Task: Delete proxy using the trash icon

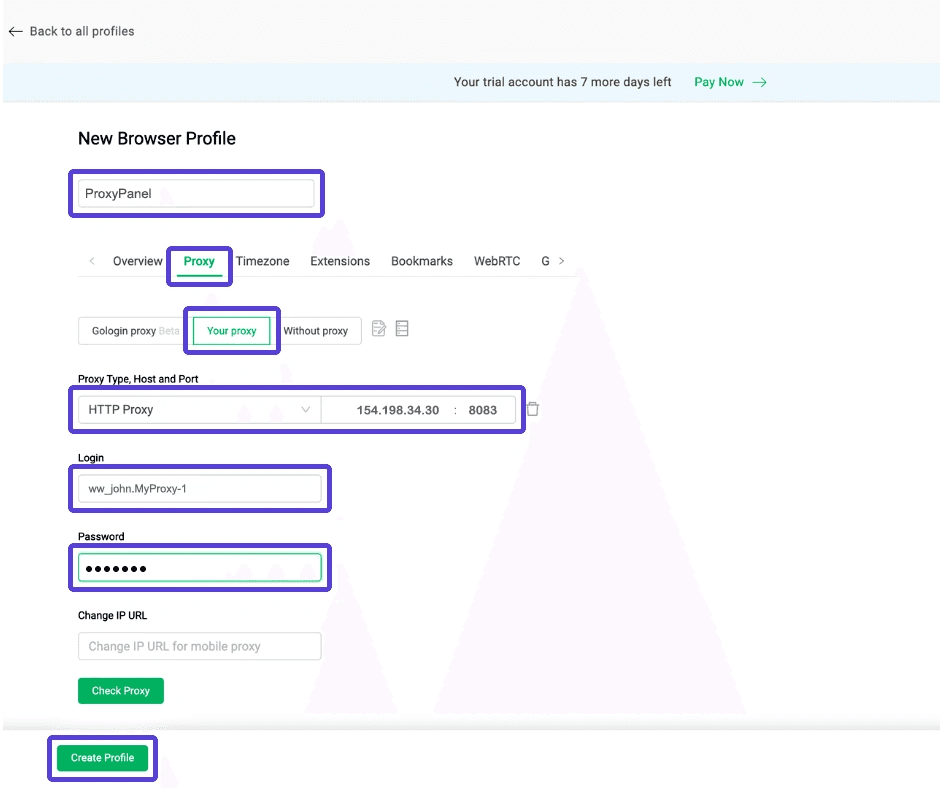Action: [533, 409]
